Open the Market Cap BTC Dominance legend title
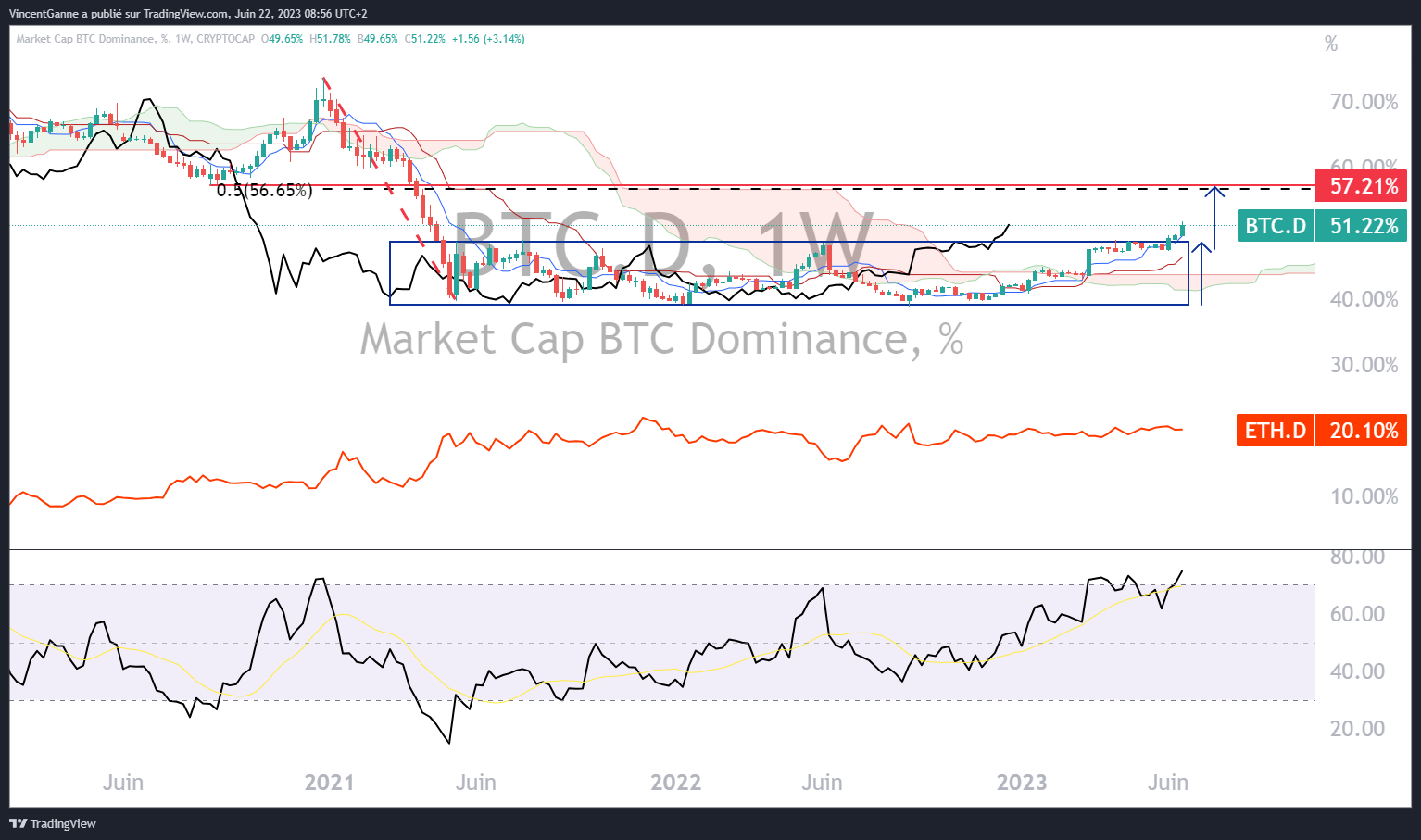 click(x=85, y=39)
